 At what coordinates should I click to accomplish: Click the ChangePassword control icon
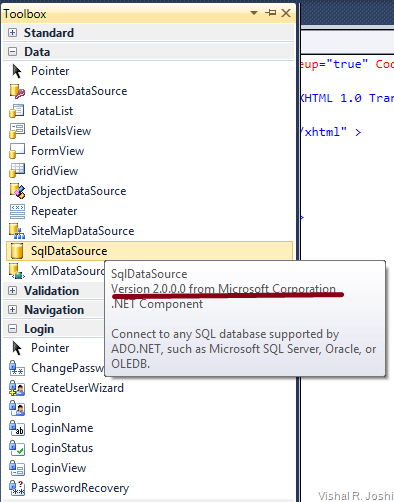(17, 368)
